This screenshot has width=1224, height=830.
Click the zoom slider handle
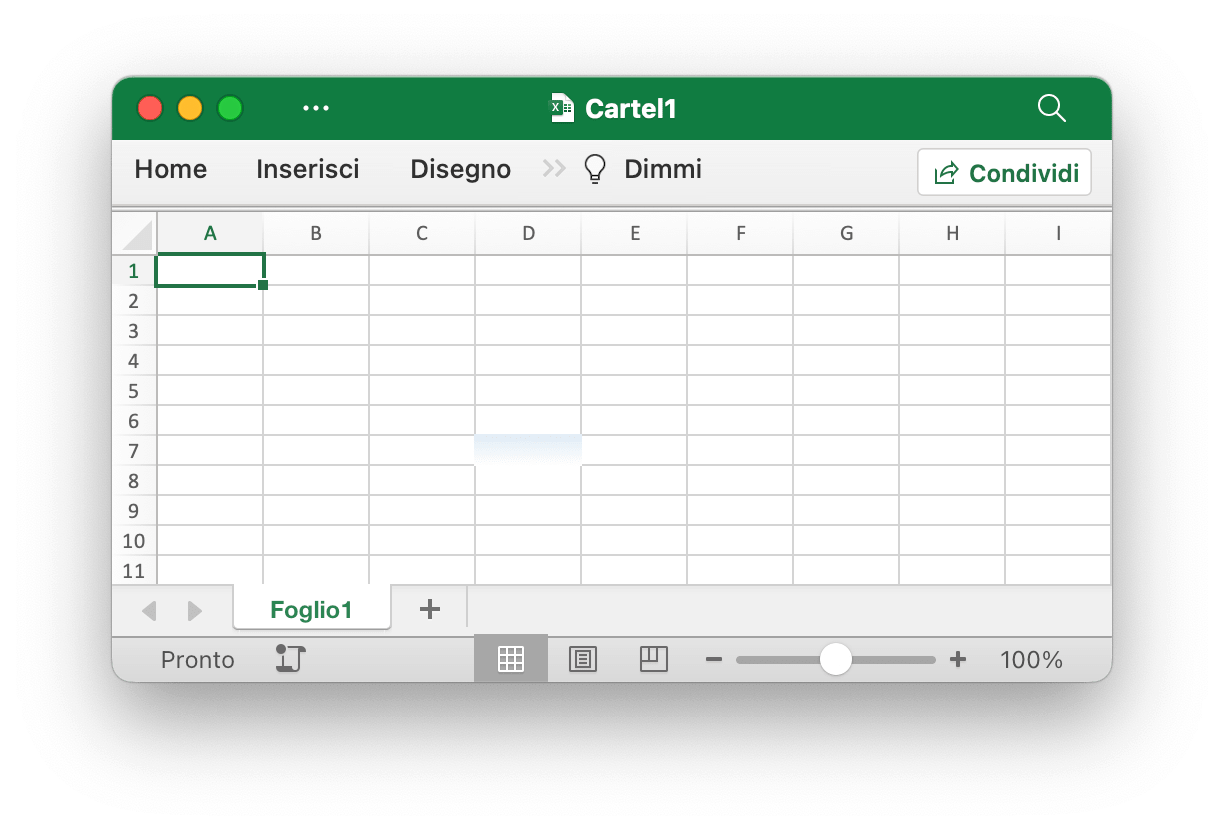click(x=835, y=659)
